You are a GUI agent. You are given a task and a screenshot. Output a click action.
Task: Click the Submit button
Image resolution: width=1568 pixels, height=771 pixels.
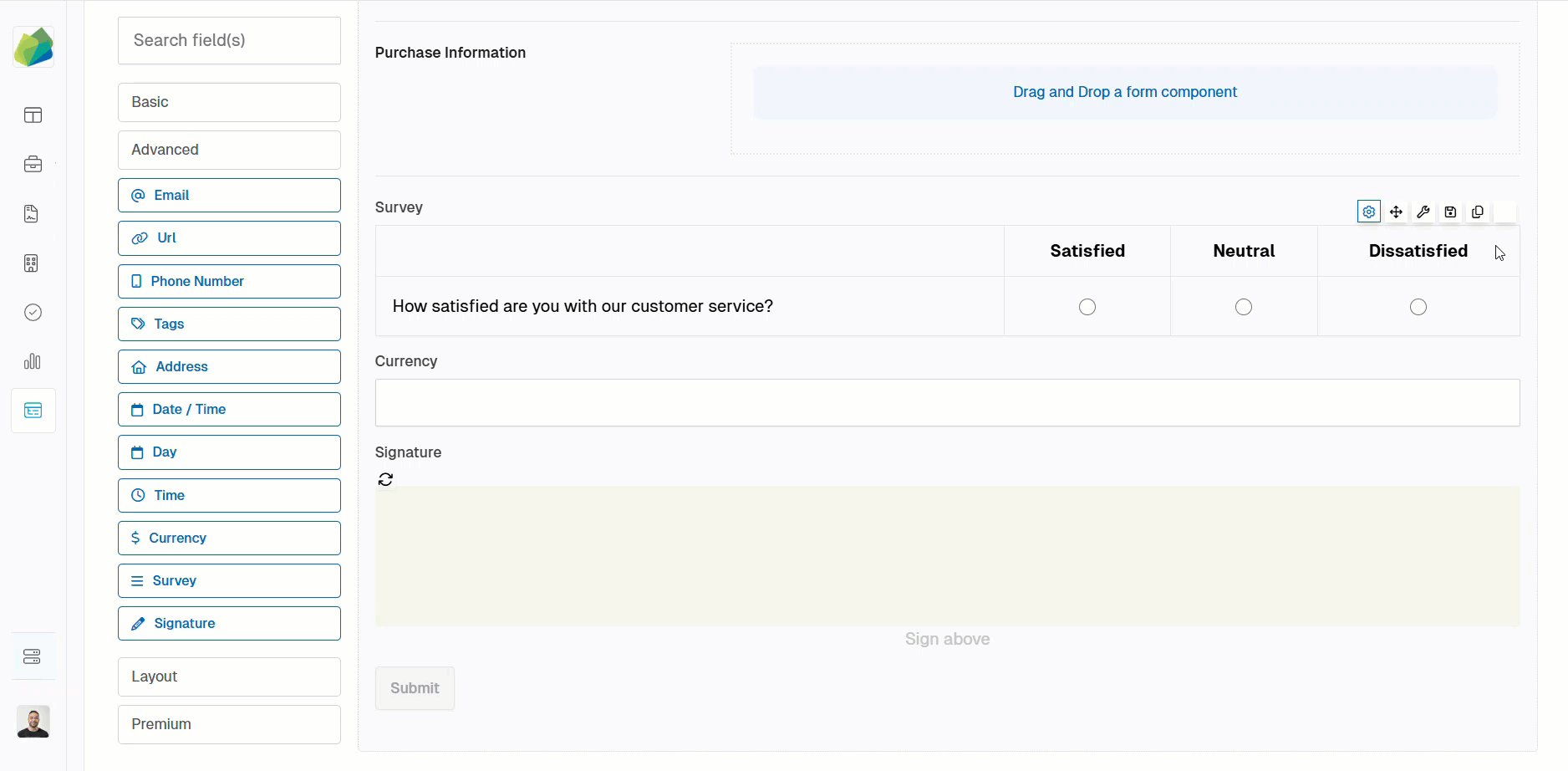[x=415, y=688]
